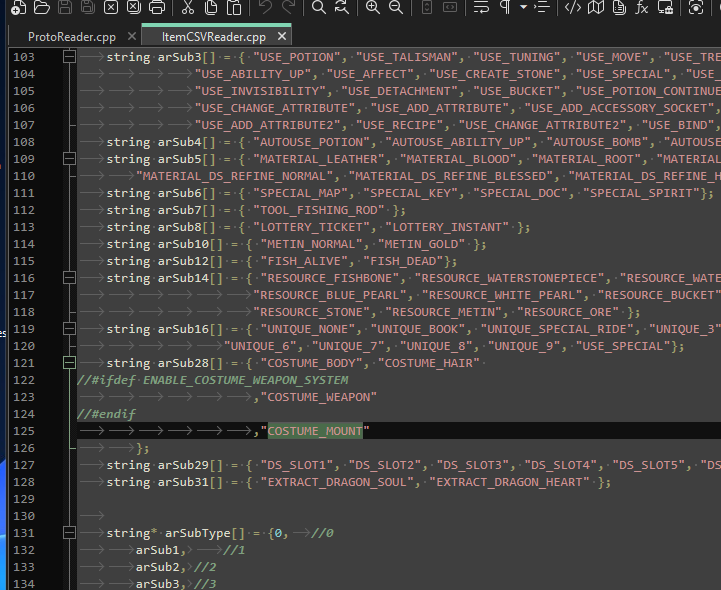Viewport: 721px width, 590px height.
Task: Click "USE_DETACHMENT" on line 105
Action: pos(400,91)
